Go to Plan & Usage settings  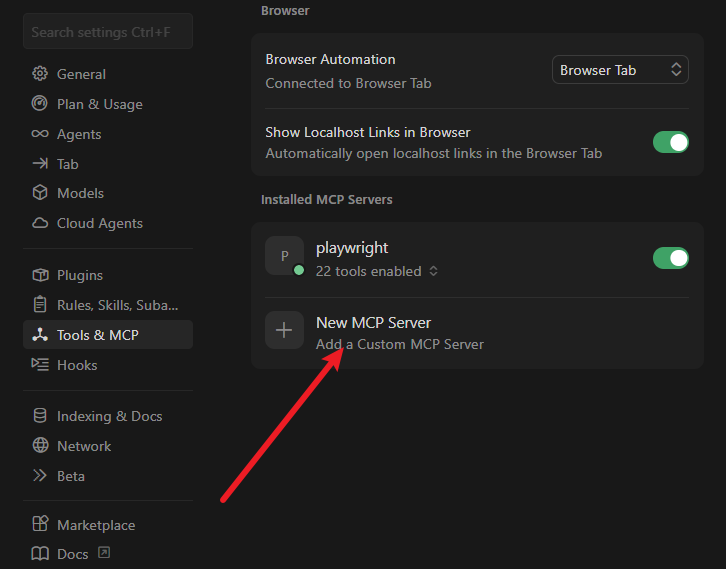108,104
